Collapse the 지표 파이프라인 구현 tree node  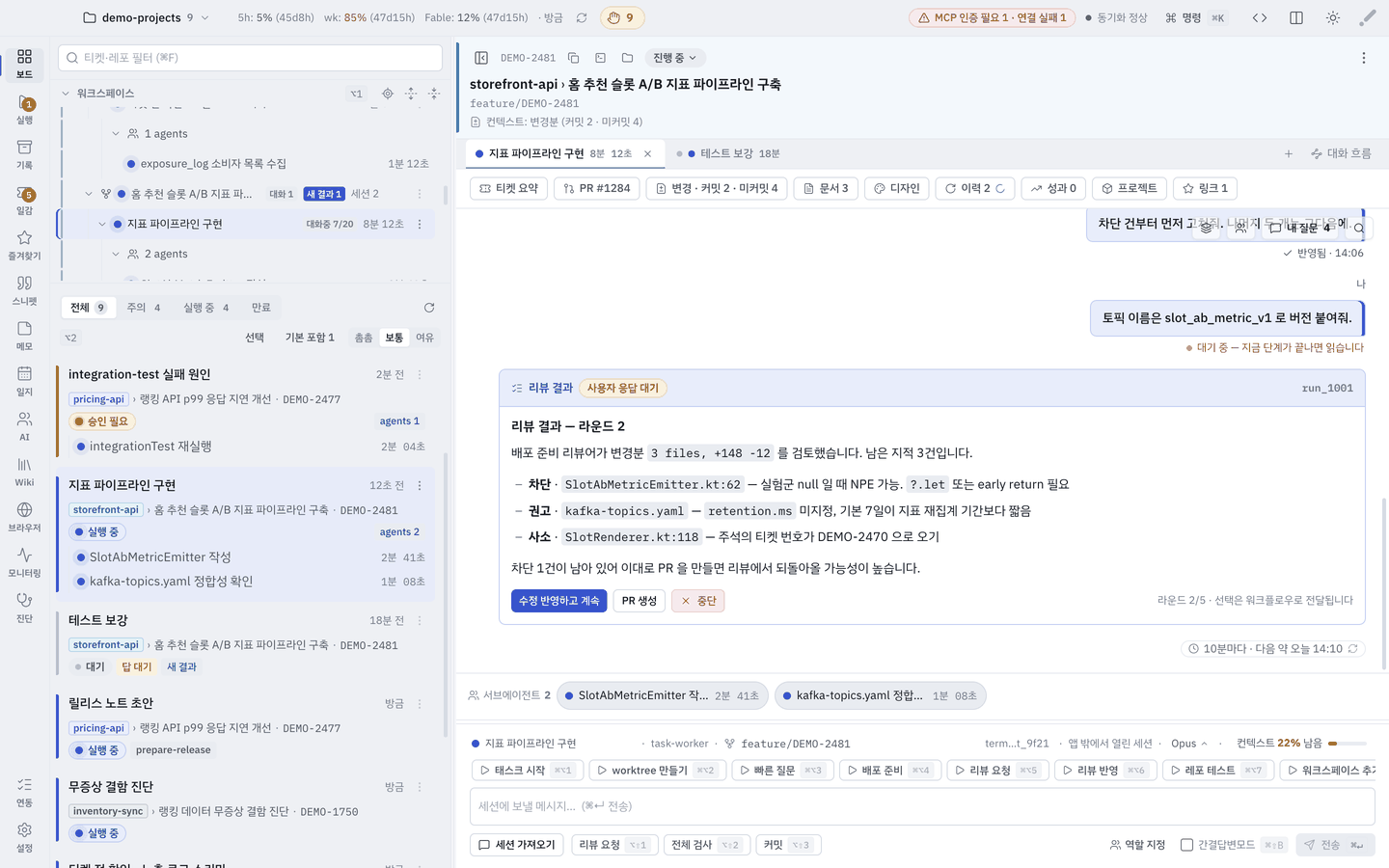(x=102, y=224)
